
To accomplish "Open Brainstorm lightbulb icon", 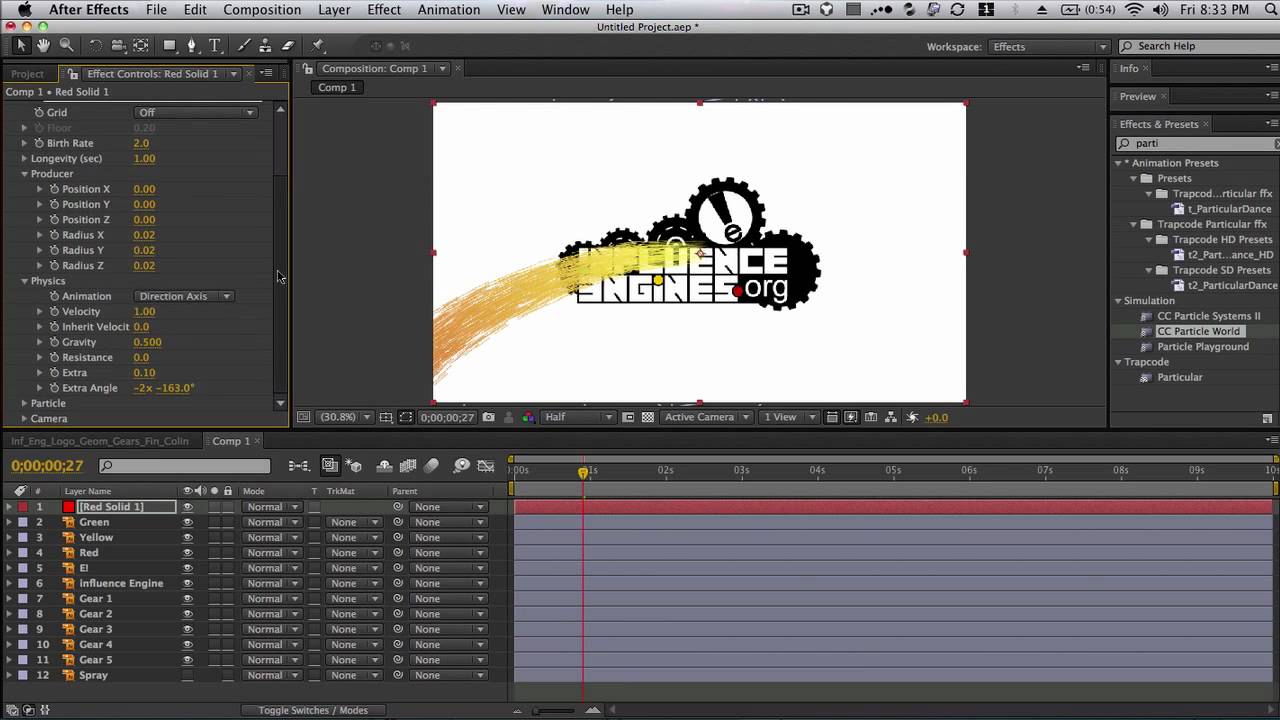I will click(x=462, y=466).
